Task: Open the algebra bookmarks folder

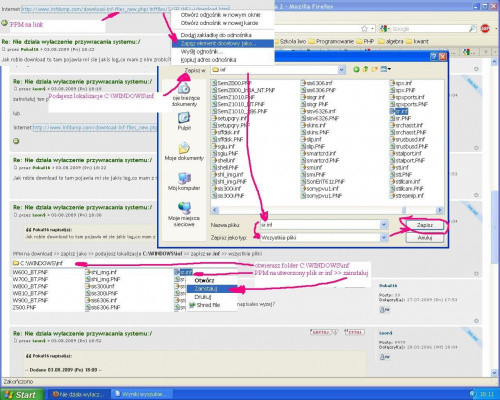Action: (390, 41)
